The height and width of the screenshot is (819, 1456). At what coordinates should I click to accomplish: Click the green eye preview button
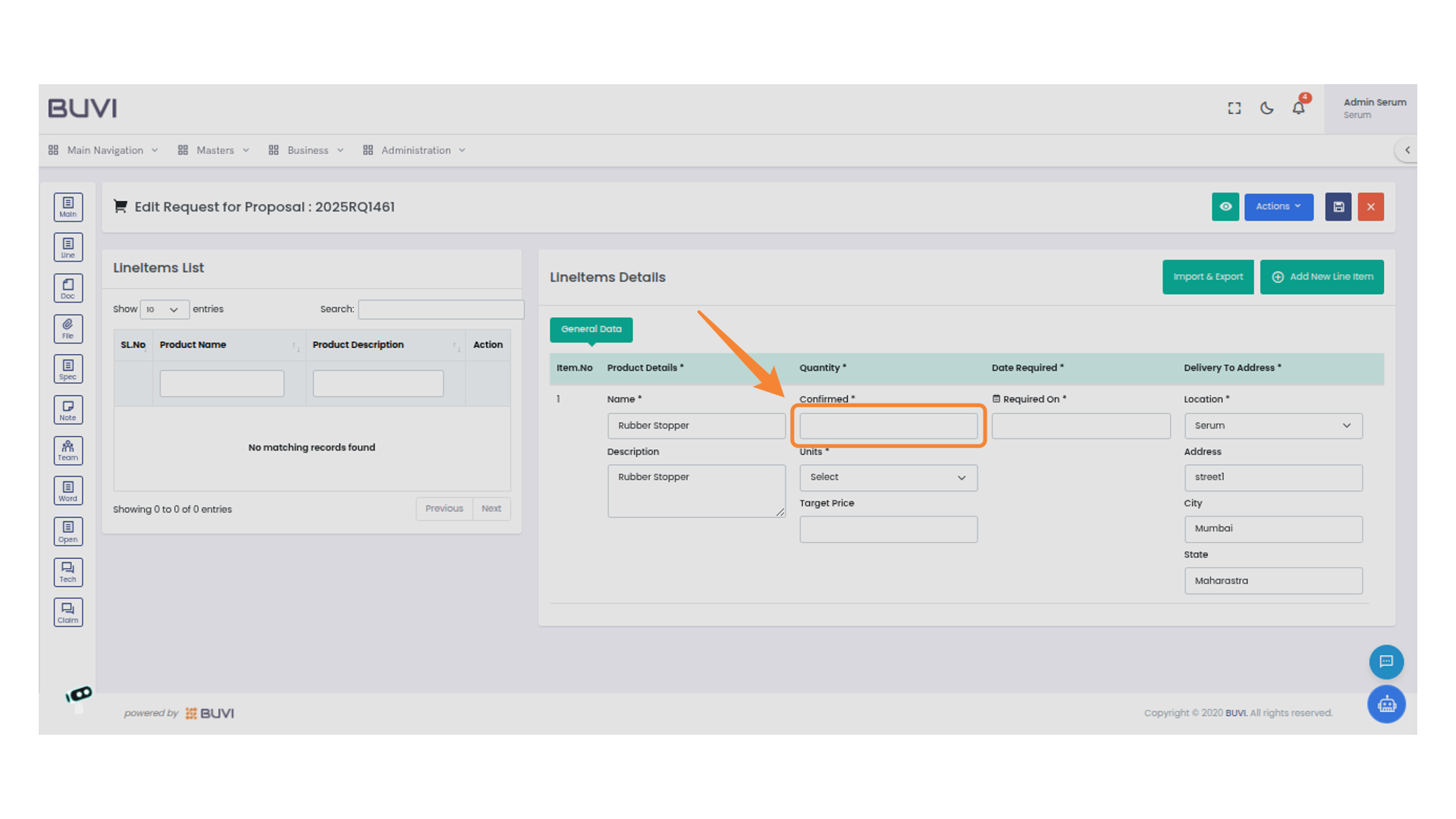pos(1225,207)
